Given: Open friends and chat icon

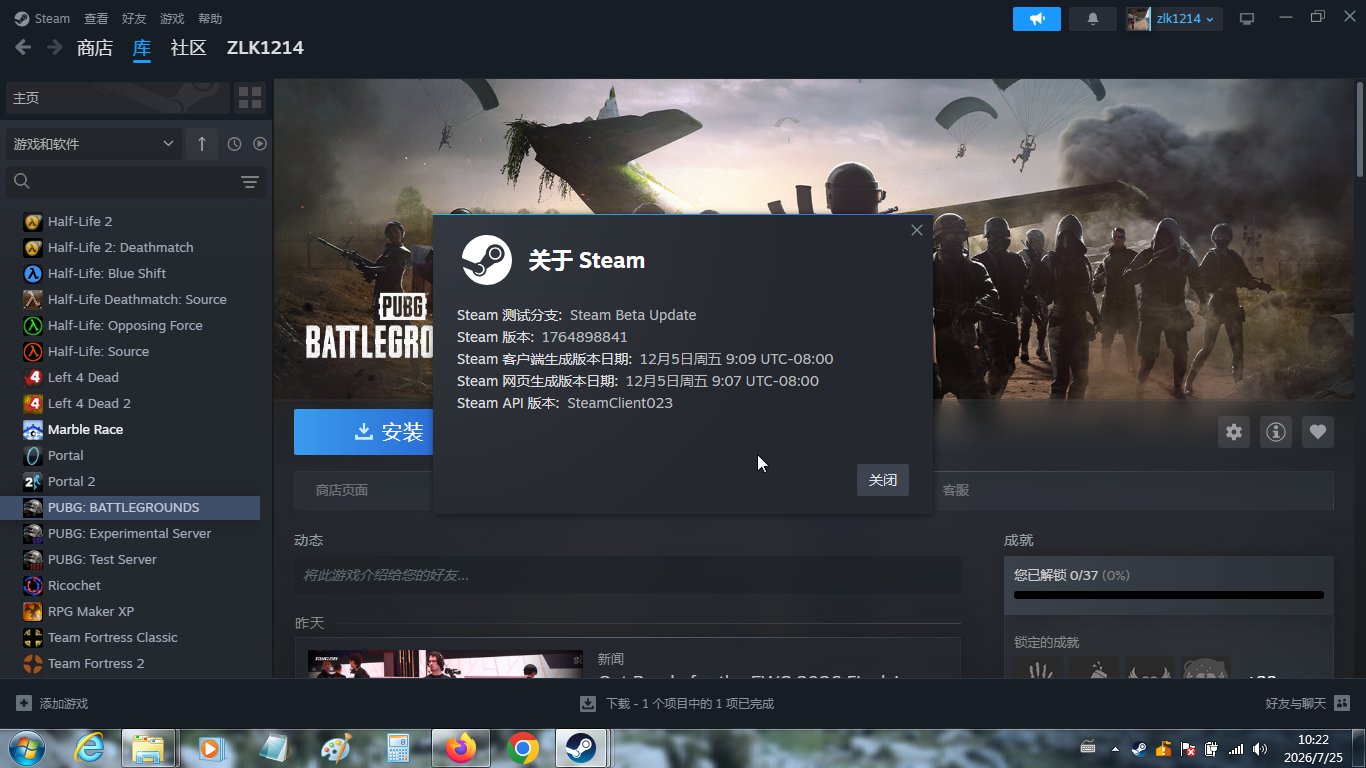Looking at the screenshot, I should tap(1342, 703).
